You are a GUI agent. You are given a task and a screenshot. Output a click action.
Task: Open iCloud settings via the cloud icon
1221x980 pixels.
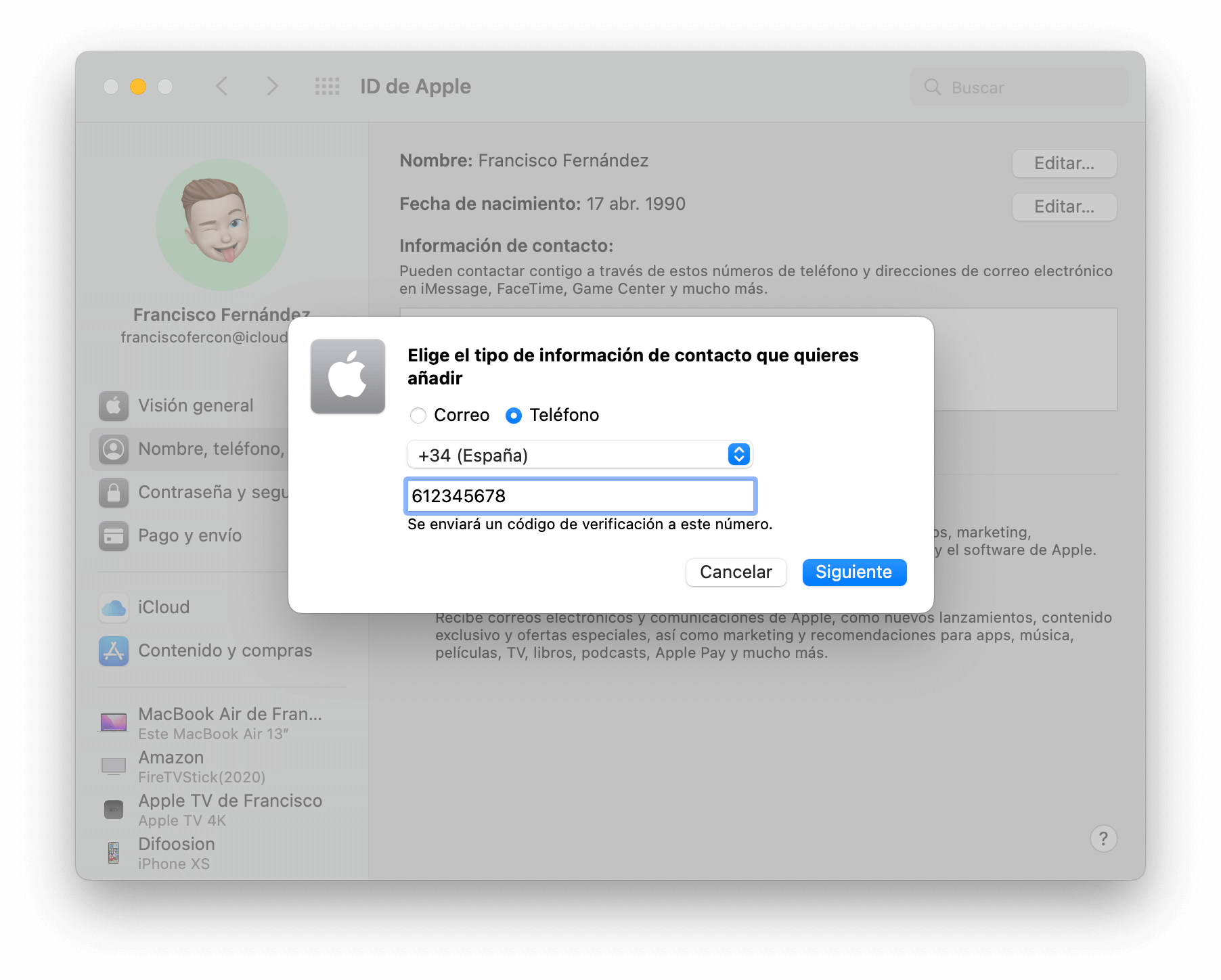point(114,607)
